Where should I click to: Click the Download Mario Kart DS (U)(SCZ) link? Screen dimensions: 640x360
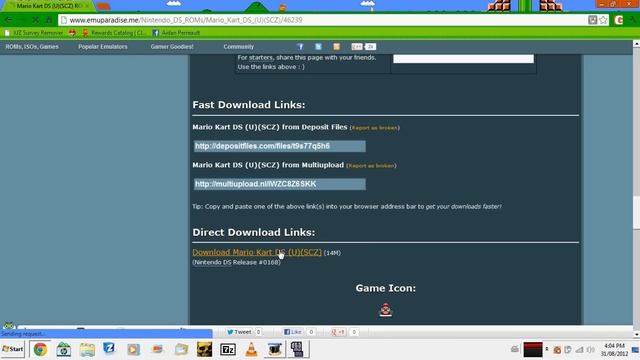click(x=257, y=252)
